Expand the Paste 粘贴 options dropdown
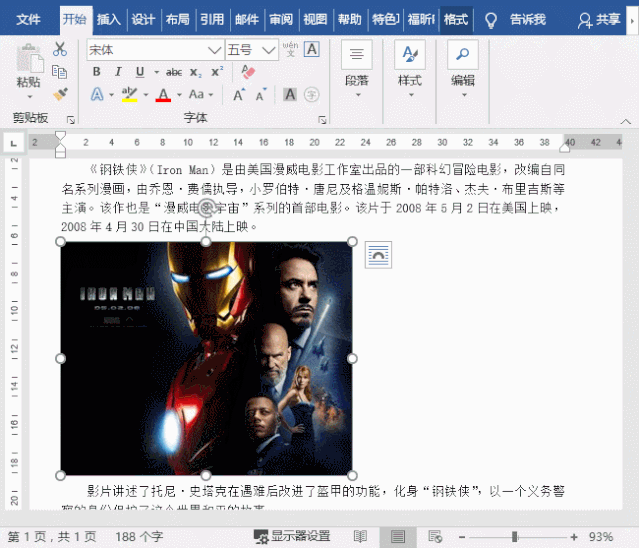The image size is (639, 548). (x=29, y=97)
